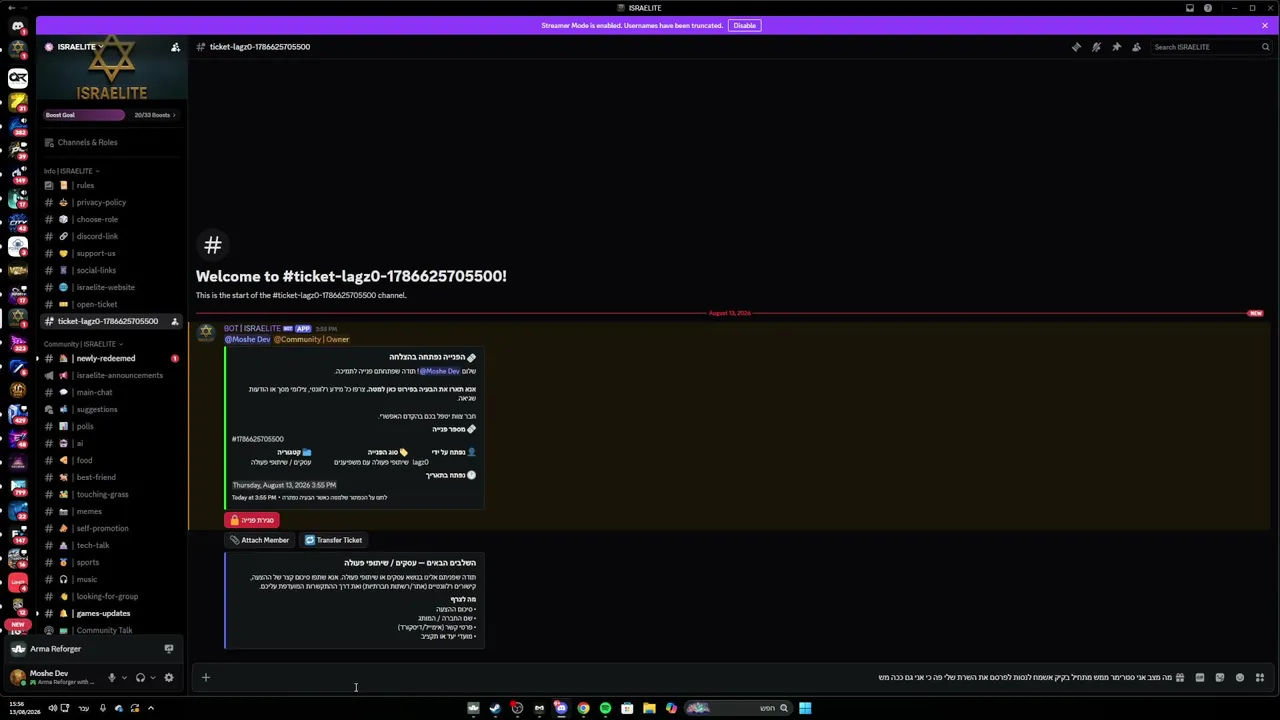Open headphone output options dropdown arrow

click(153, 678)
